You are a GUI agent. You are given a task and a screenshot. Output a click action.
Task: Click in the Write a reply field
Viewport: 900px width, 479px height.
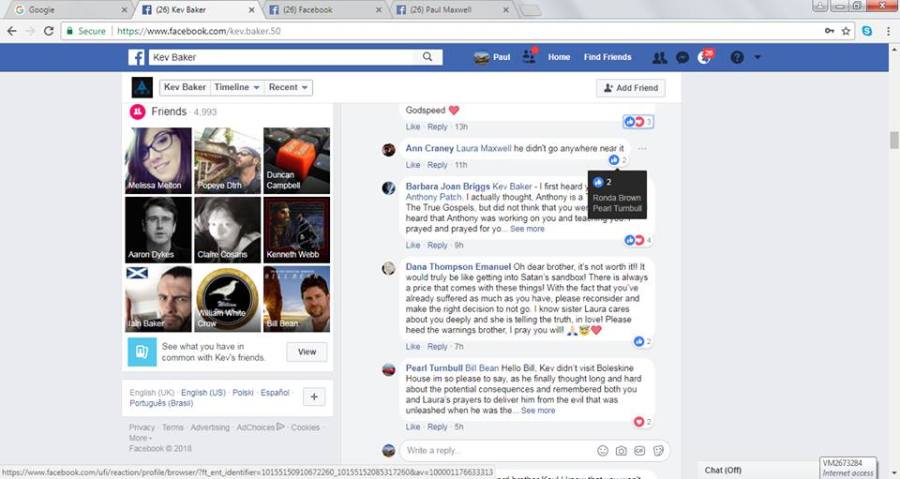pos(495,450)
